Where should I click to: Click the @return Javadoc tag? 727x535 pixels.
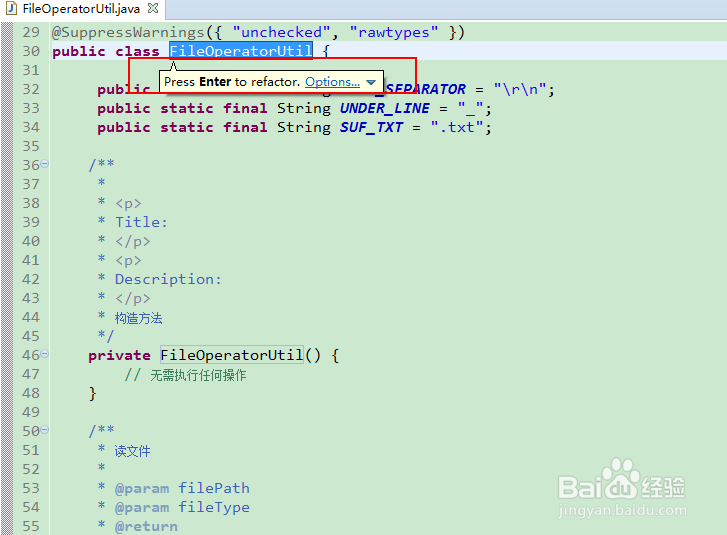146,527
